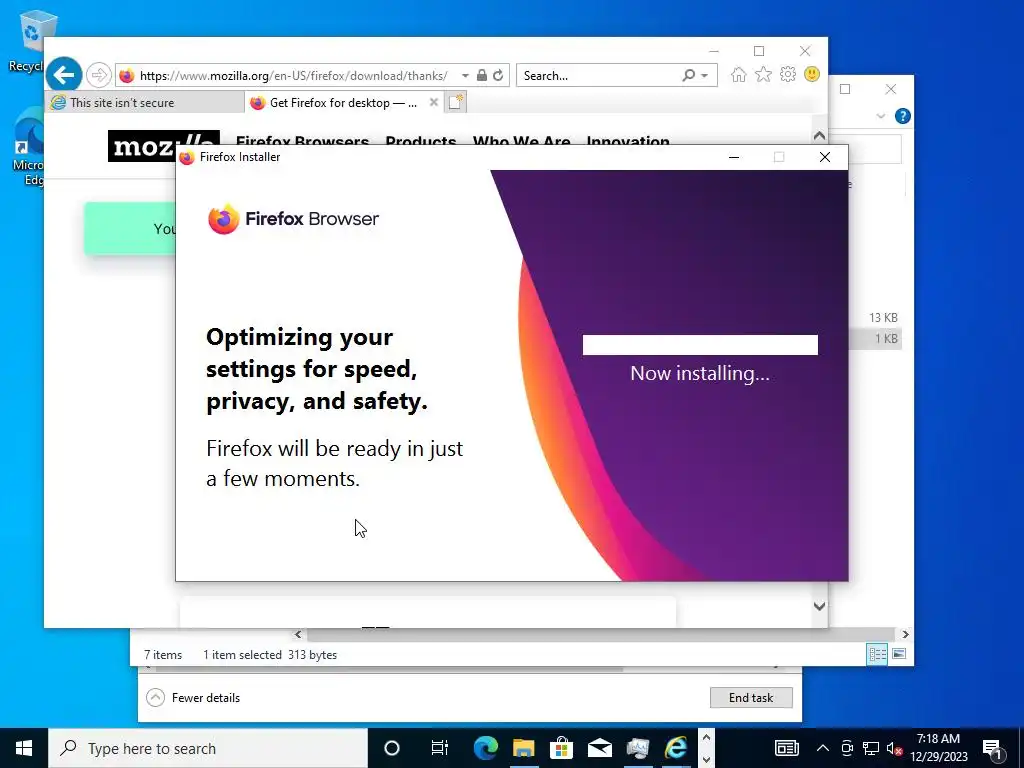Close the 'Get Firefox for desktop' tab
This screenshot has height=768, width=1024.
tap(434, 103)
